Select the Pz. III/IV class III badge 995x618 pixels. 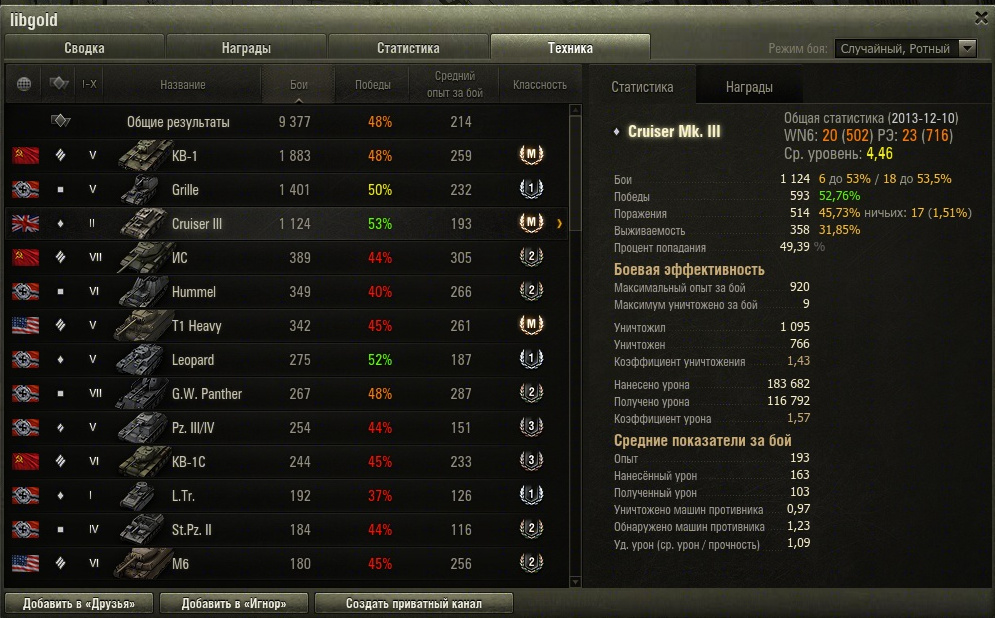tap(531, 426)
